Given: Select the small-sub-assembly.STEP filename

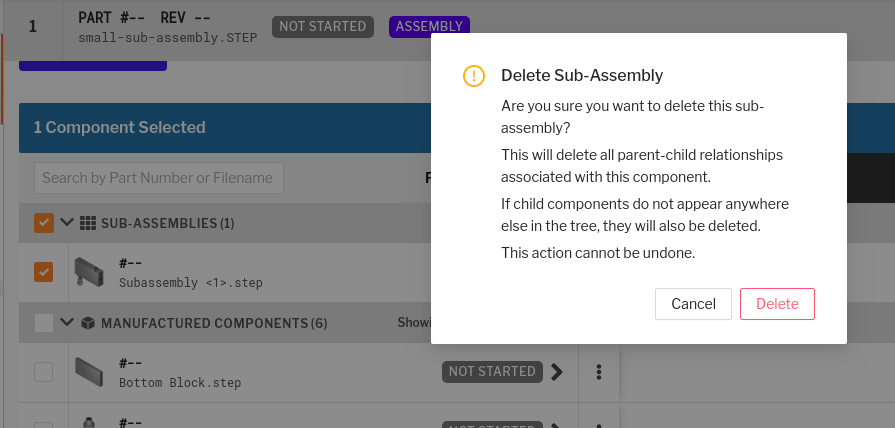Looking at the screenshot, I should pos(167,38).
